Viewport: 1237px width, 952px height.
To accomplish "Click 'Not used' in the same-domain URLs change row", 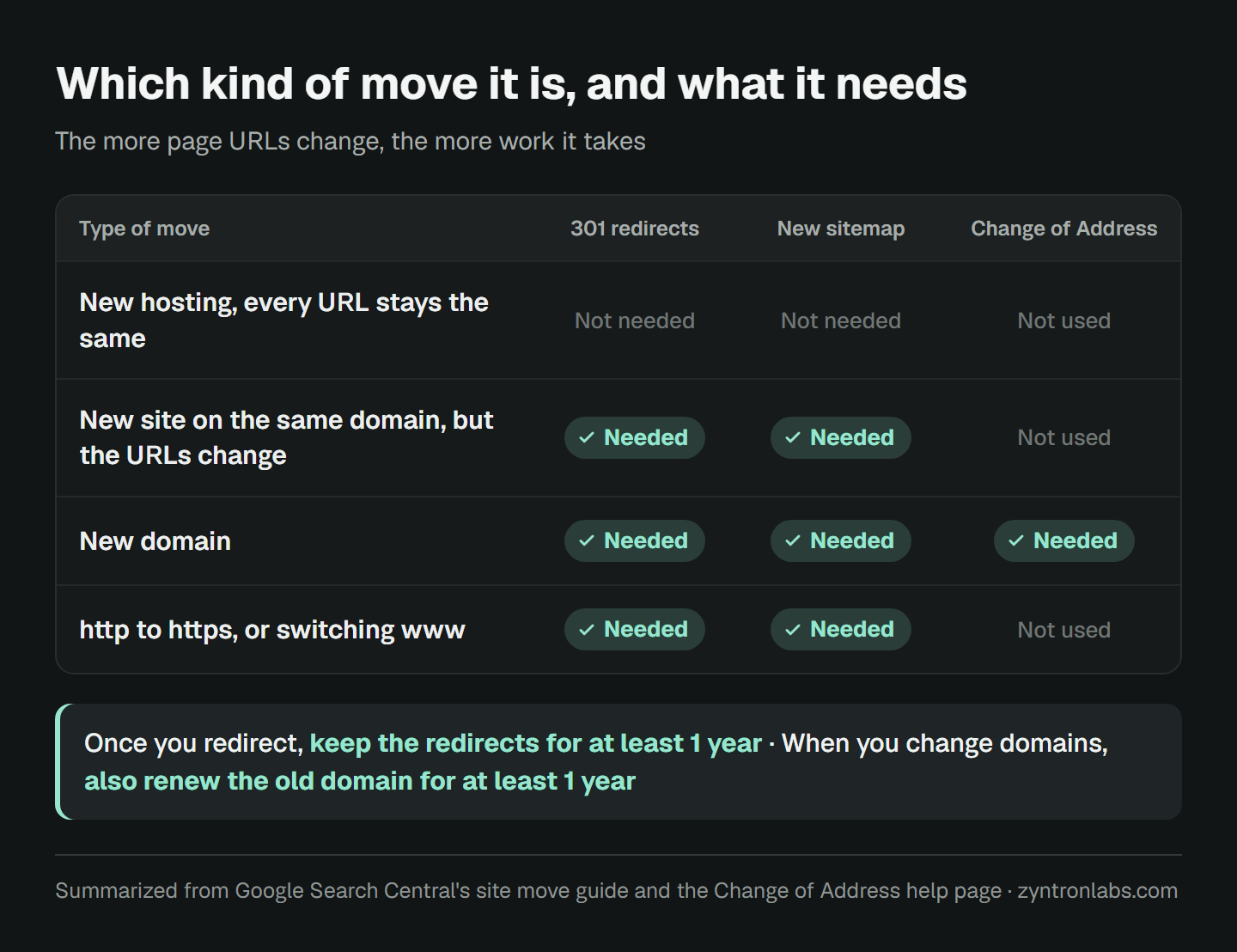I will point(1064,438).
